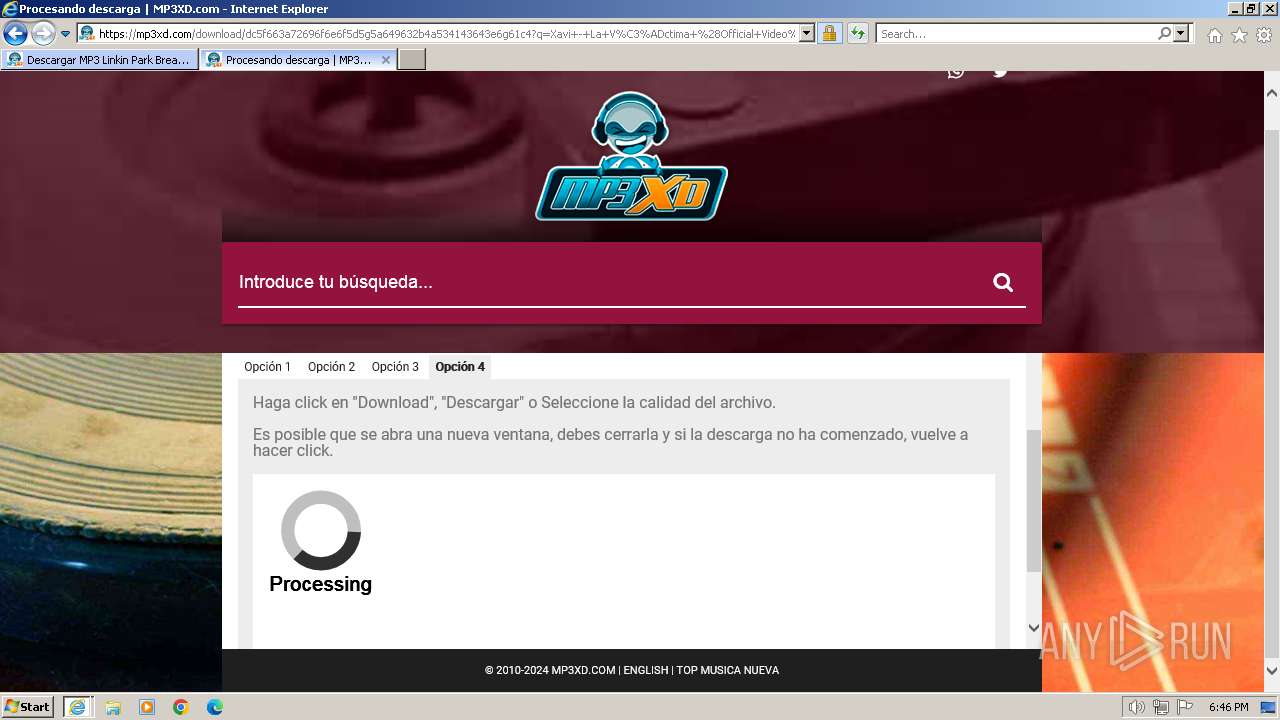This screenshot has width=1280, height=720.
Task: Select the Opción 4 tab
Action: (460, 367)
